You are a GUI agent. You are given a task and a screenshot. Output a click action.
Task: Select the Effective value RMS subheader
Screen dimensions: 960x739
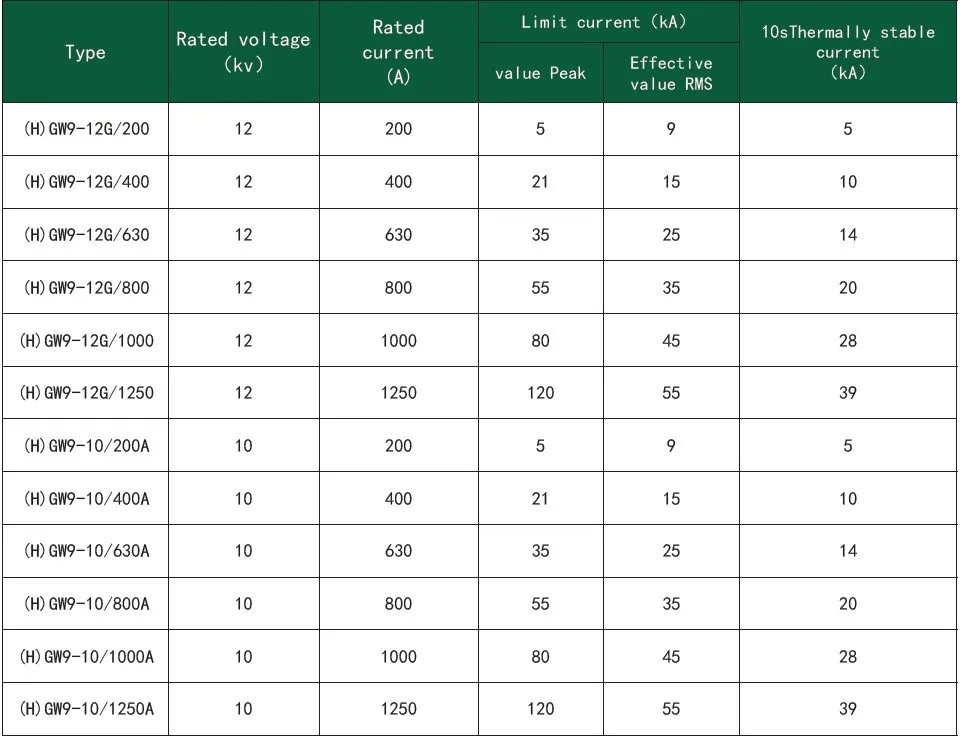(x=671, y=74)
